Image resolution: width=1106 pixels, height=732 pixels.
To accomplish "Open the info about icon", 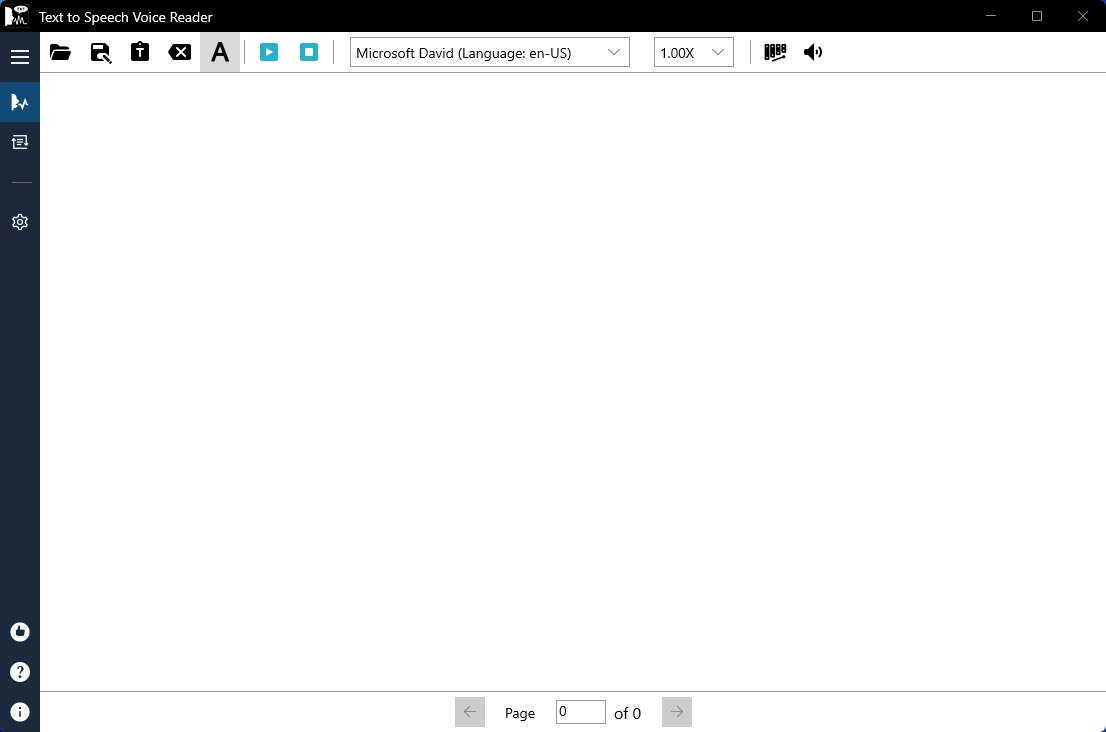I will 20,712.
